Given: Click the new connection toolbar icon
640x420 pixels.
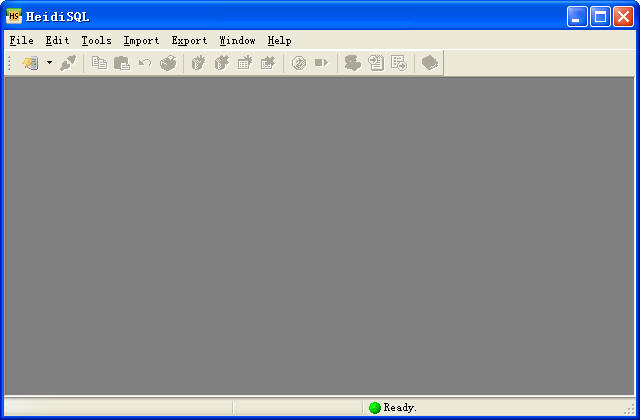Looking at the screenshot, I should click(30, 63).
